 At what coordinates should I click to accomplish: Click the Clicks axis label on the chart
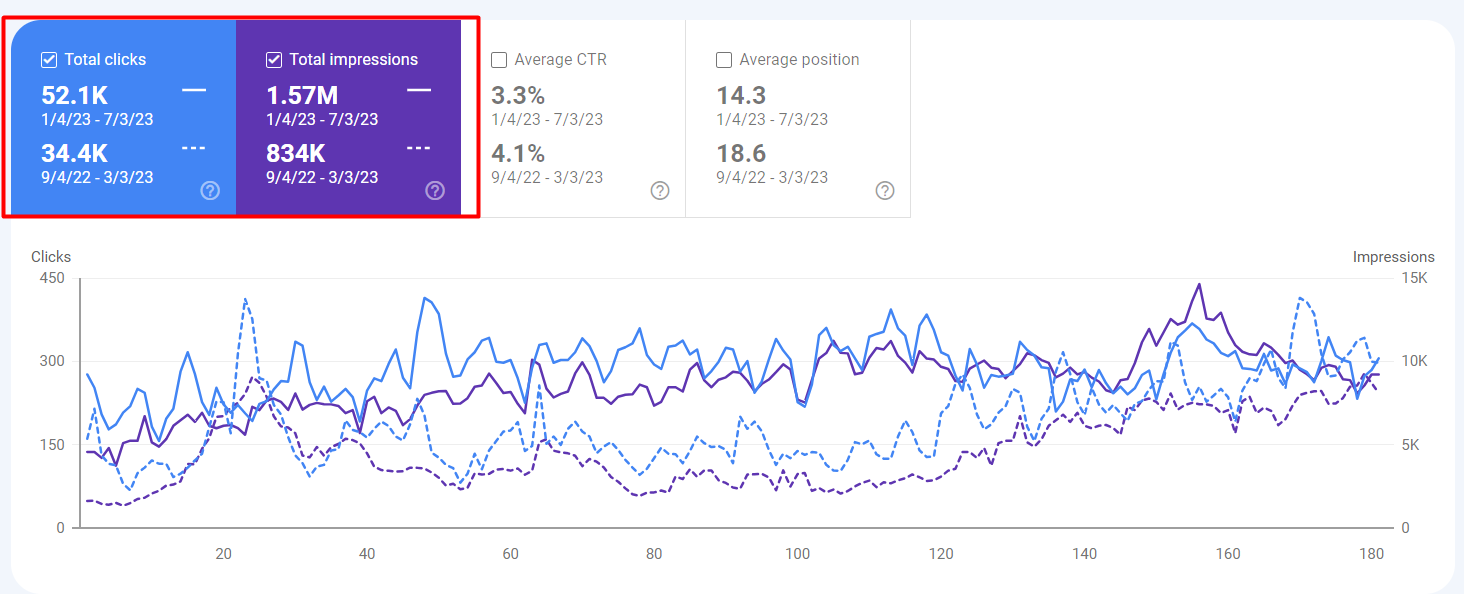tap(50, 257)
